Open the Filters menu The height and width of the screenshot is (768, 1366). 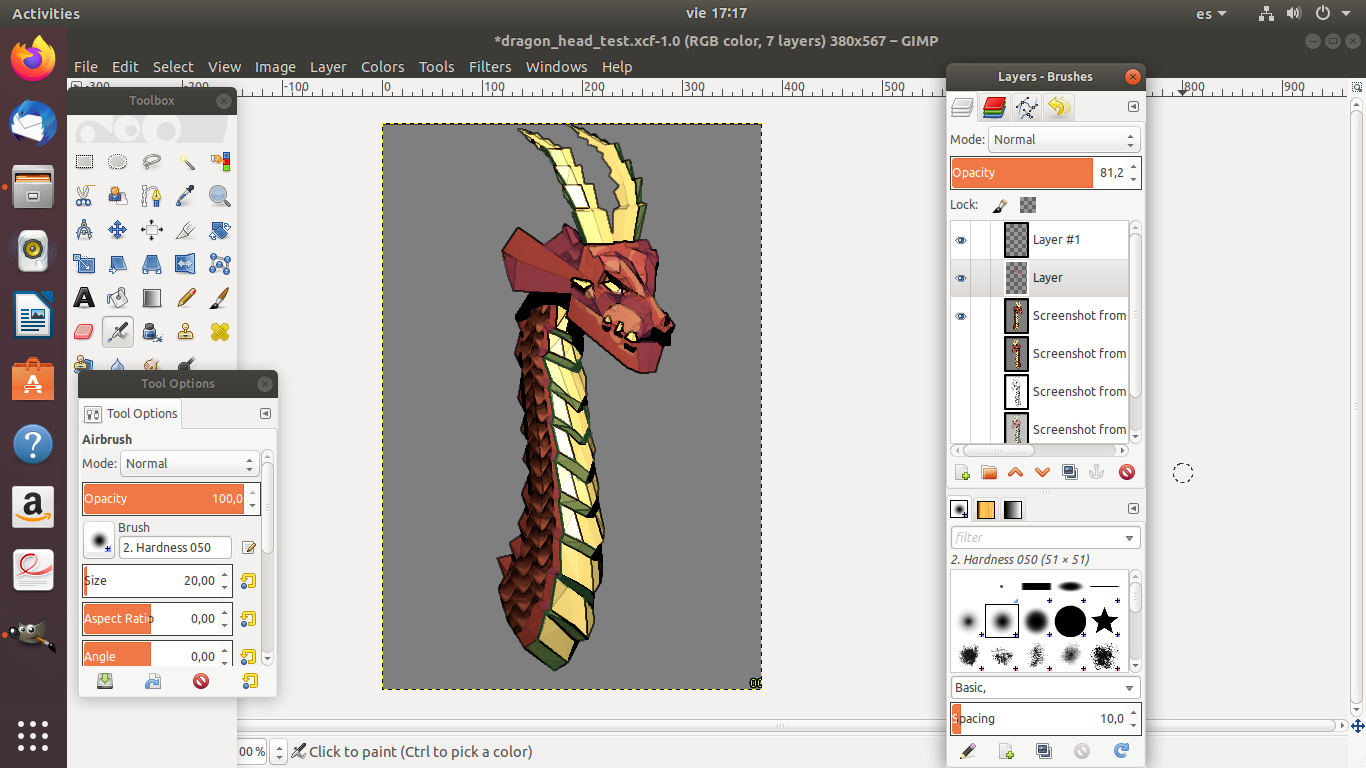pyautogui.click(x=490, y=67)
